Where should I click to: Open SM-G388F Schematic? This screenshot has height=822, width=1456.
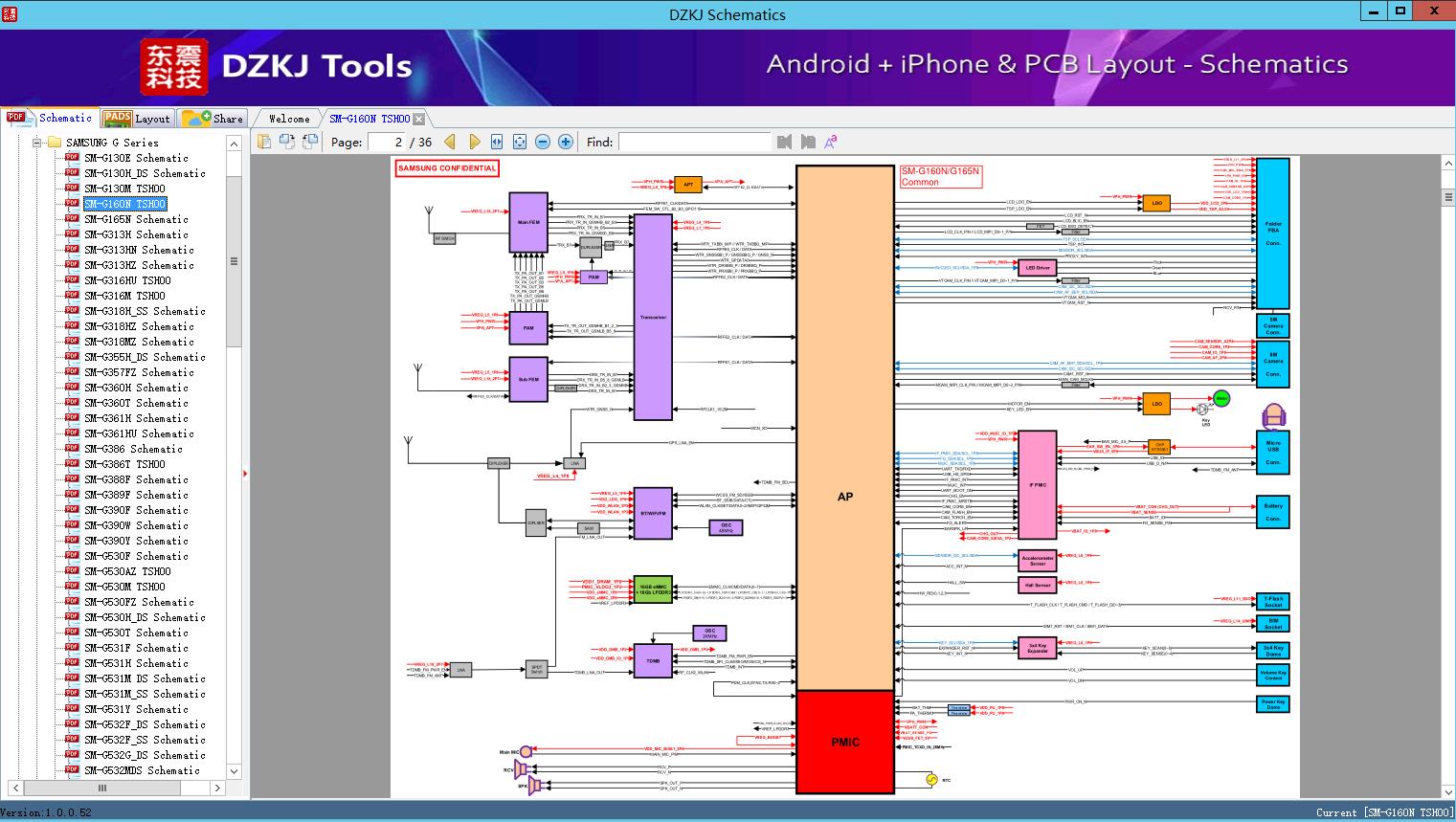(136, 479)
